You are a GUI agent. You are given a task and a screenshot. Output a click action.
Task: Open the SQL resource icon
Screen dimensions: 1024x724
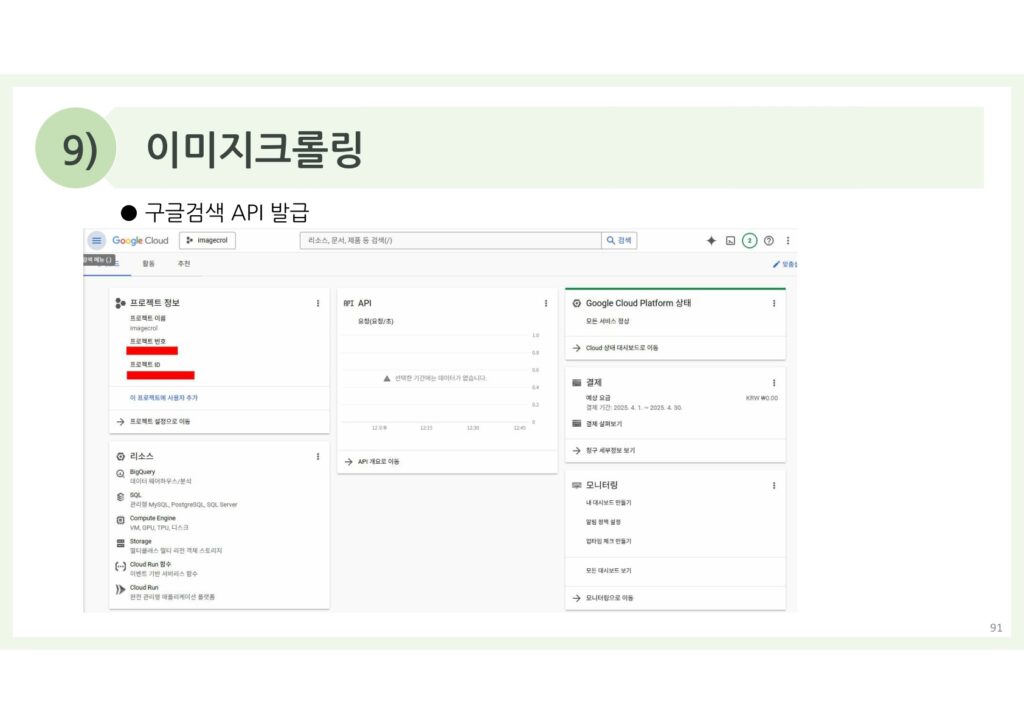pyautogui.click(x=120, y=497)
